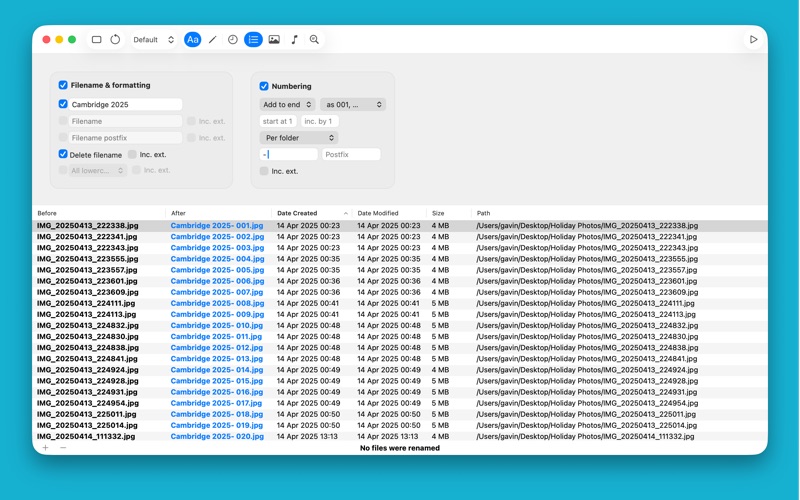Screen dimensions: 800x500
Task: Uncheck the Cambridge 2025 prefix checkbox
Action: click(63, 104)
